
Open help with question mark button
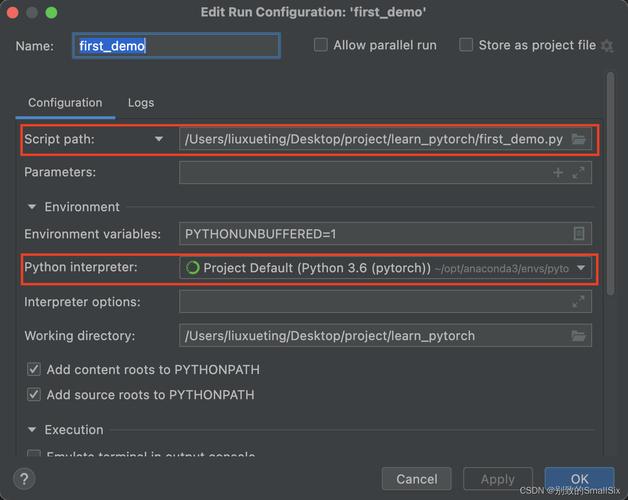pos(24,478)
